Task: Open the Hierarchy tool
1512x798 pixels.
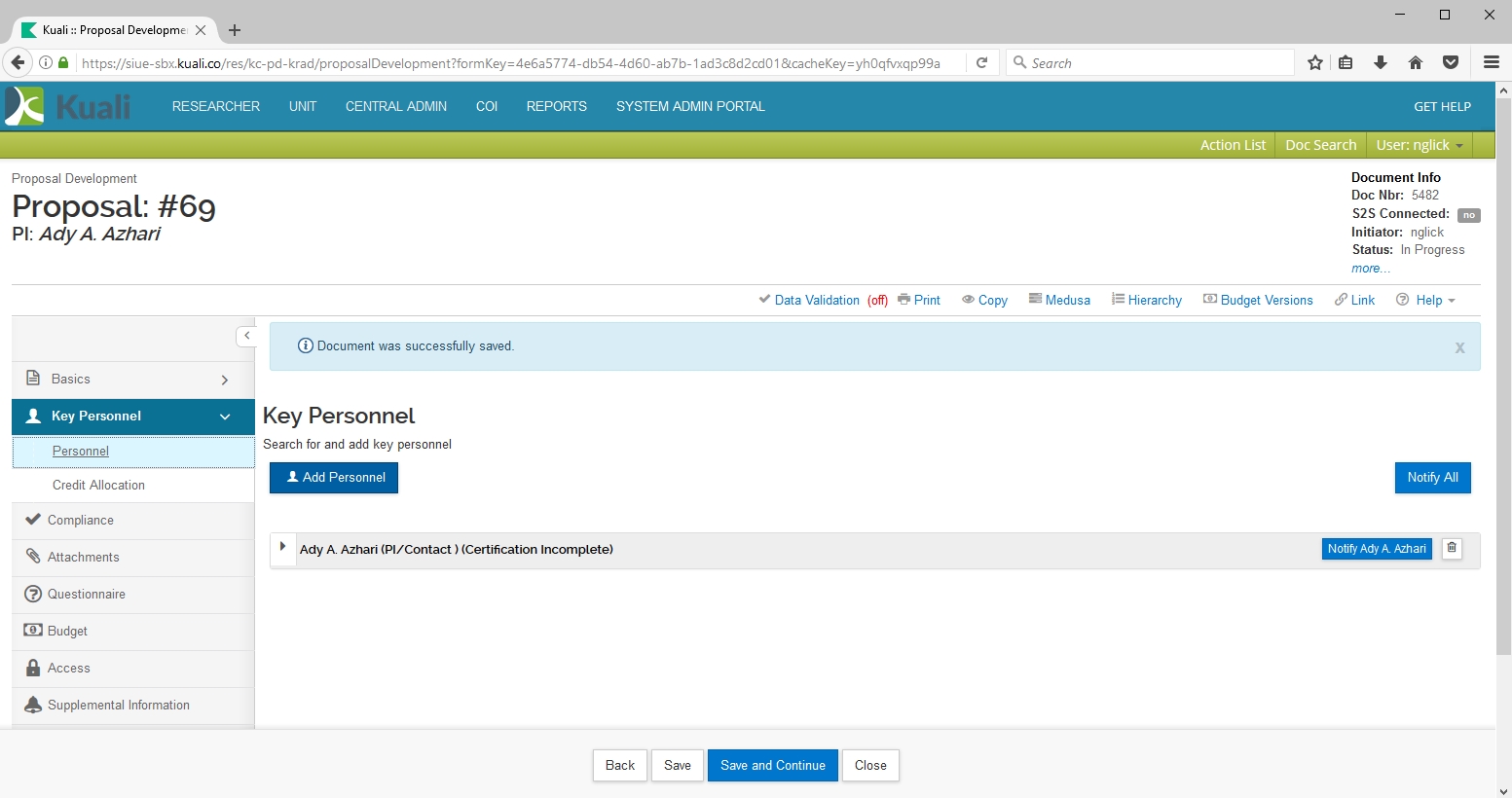Action: pyautogui.click(x=1147, y=300)
